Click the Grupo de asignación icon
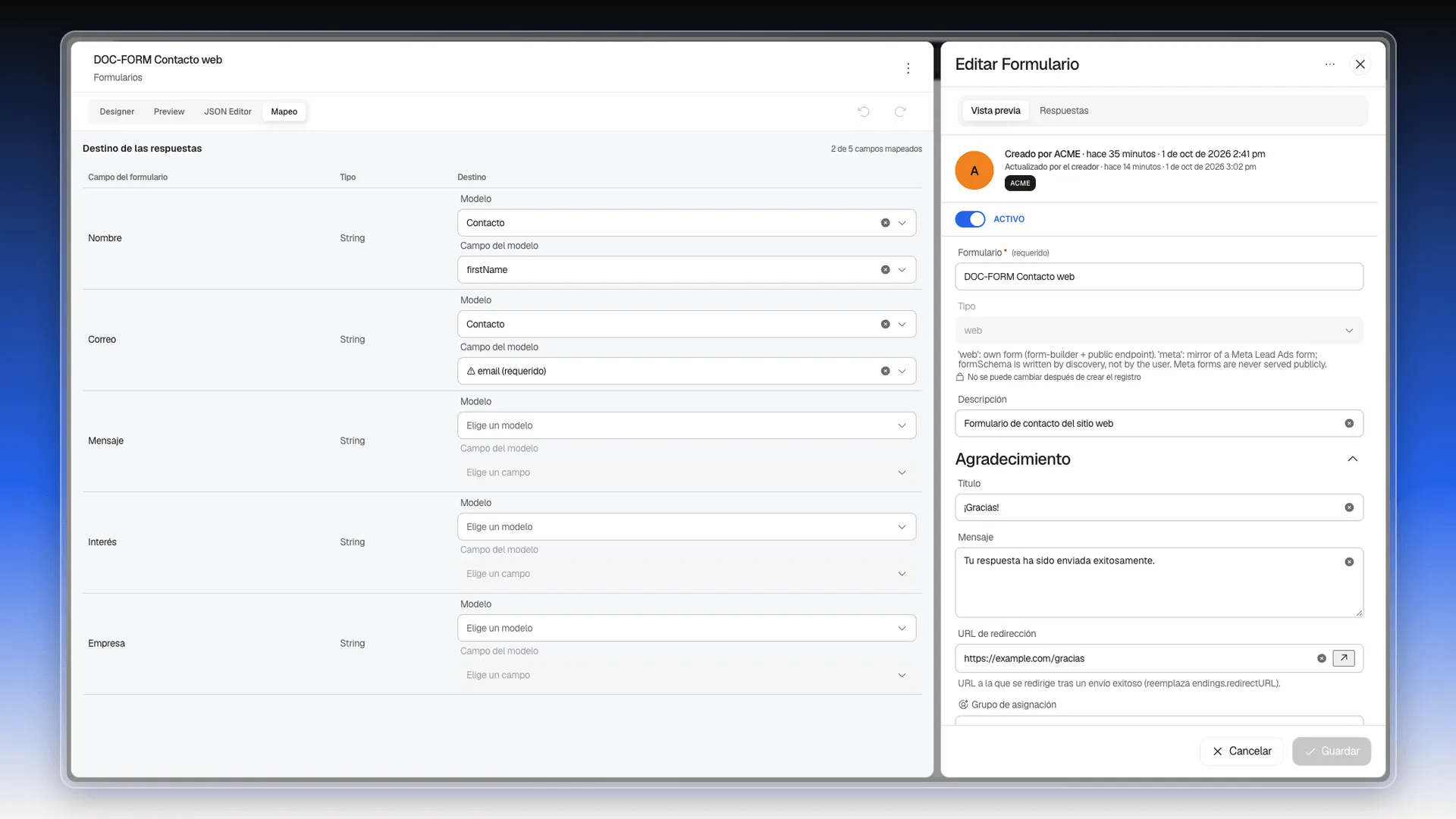Image resolution: width=1456 pixels, height=819 pixels. tap(963, 704)
